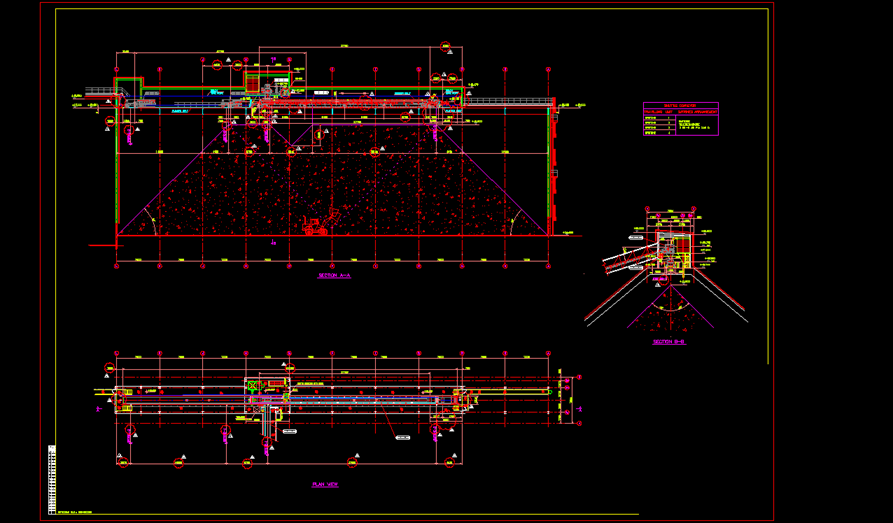Click the SECTION B-B title label
The image size is (893, 523).
click(x=667, y=342)
